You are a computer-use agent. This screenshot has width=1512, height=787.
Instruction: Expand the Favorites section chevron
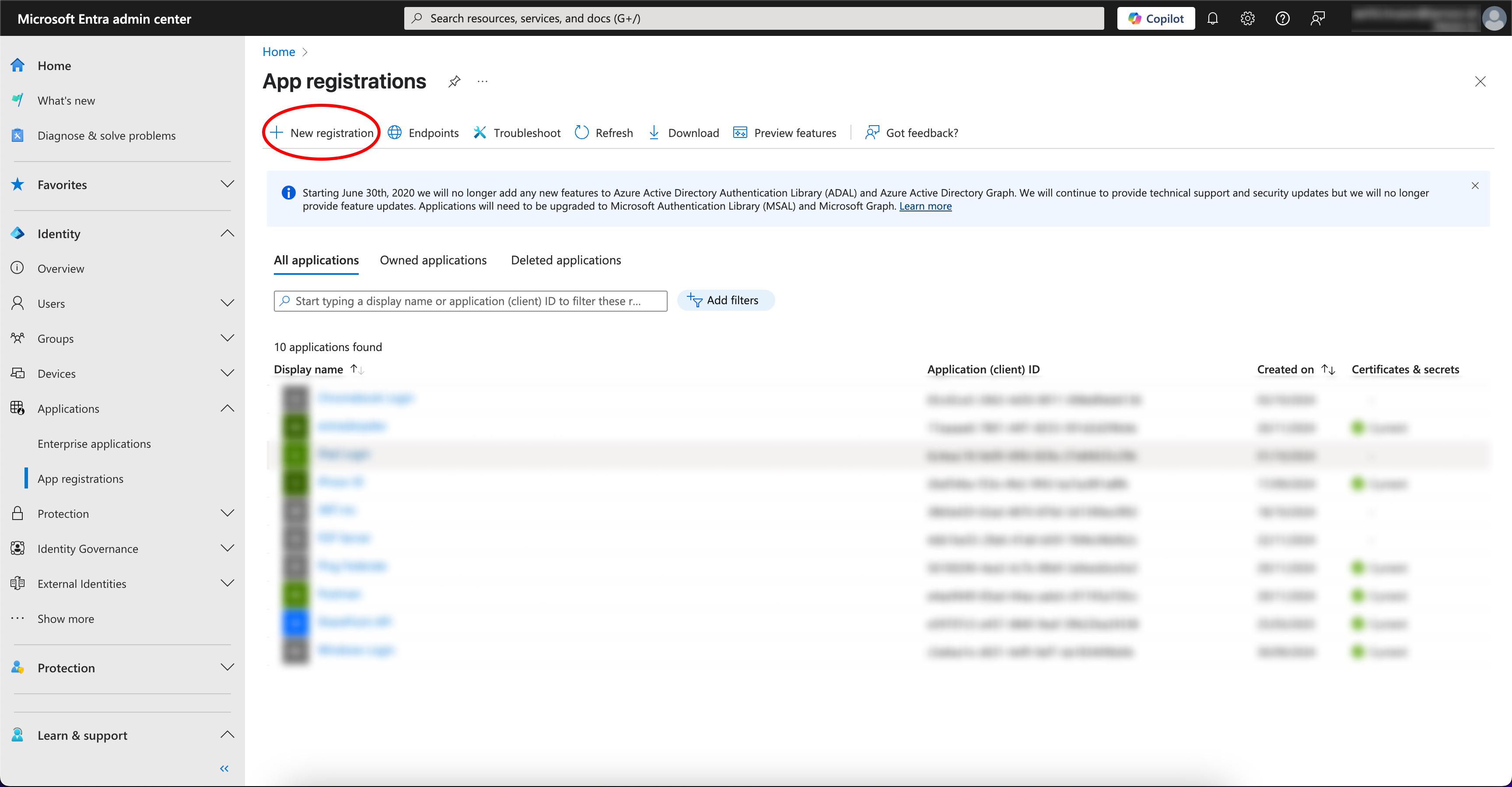click(x=227, y=184)
